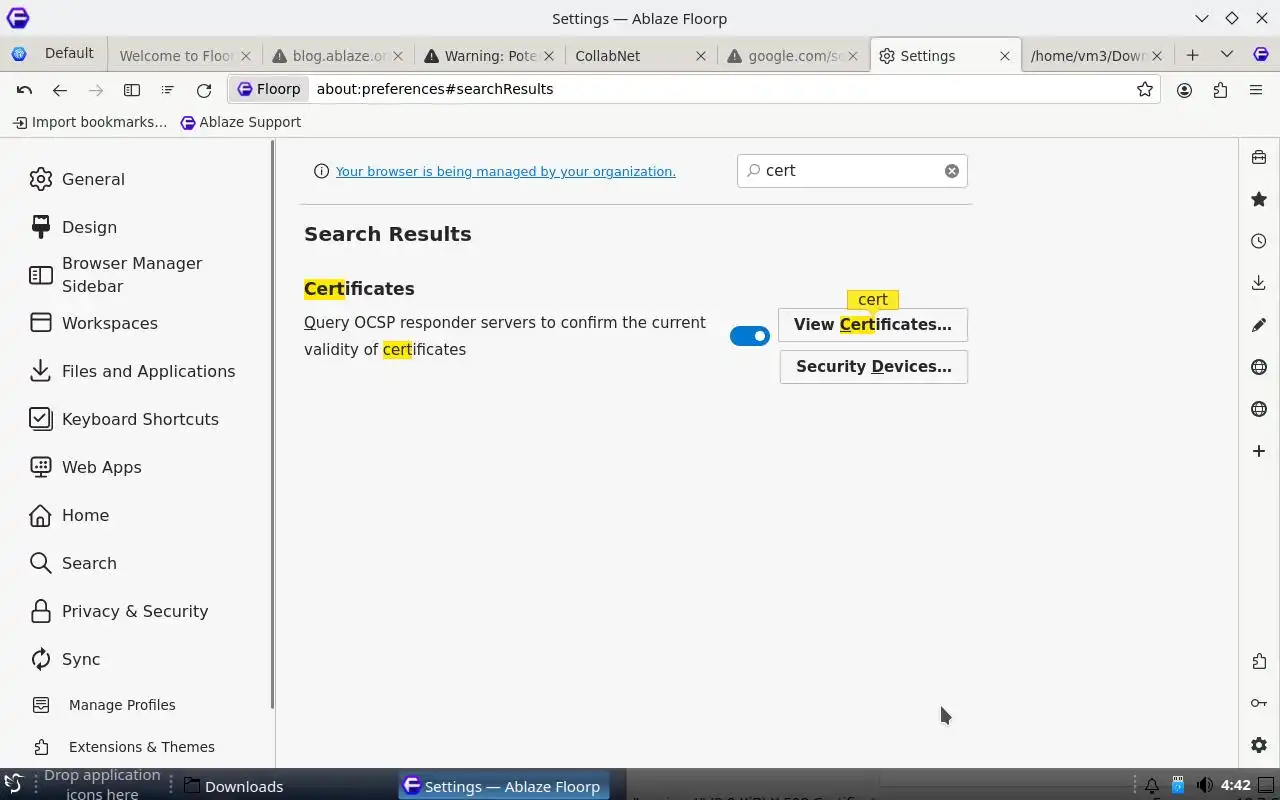Open the managed by your organization link
The width and height of the screenshot is (1280, 800).
pos(505,171)
